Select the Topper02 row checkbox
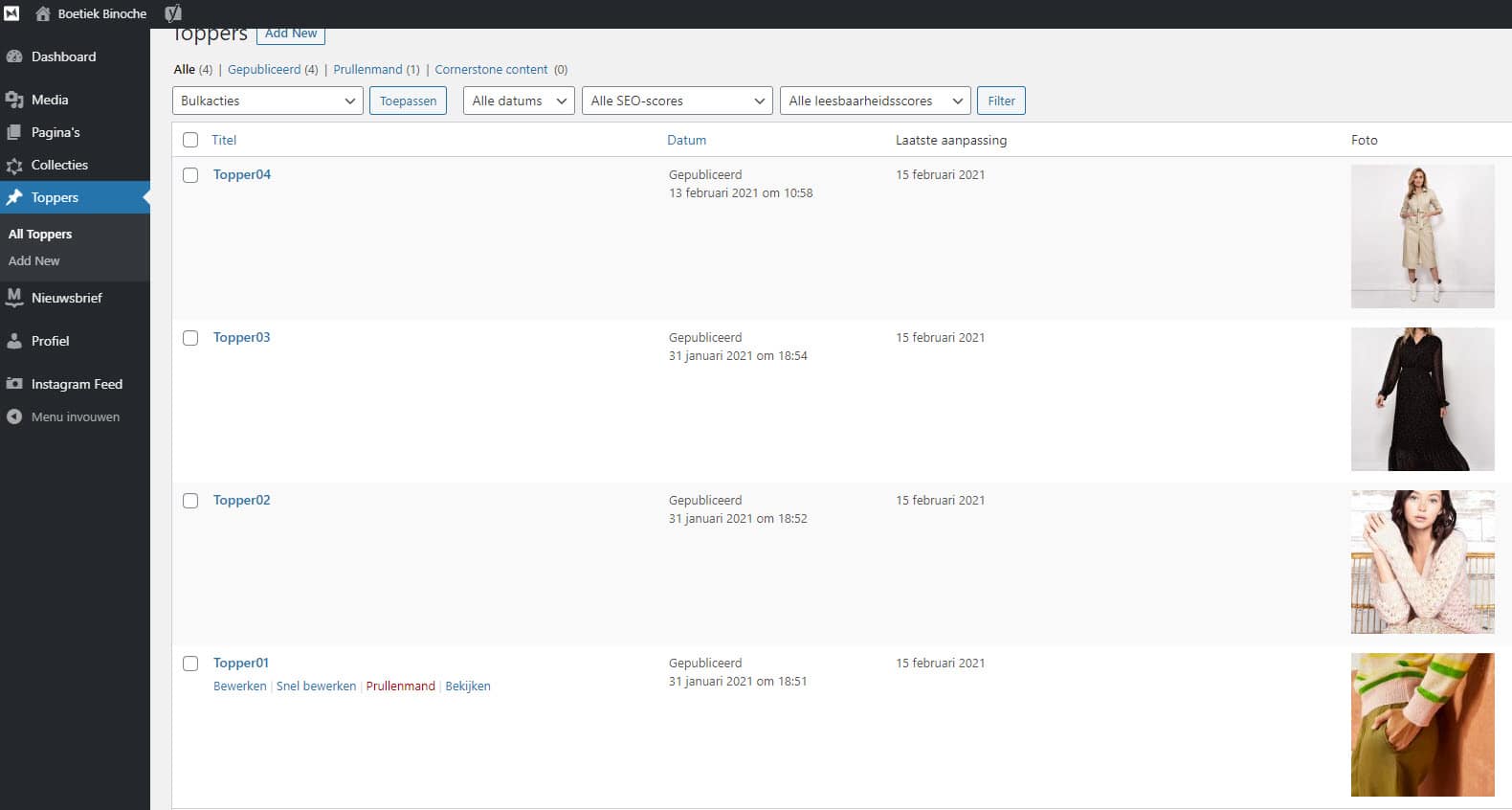The height and width of the screenshot is (810, 1512). coord(190,501)
